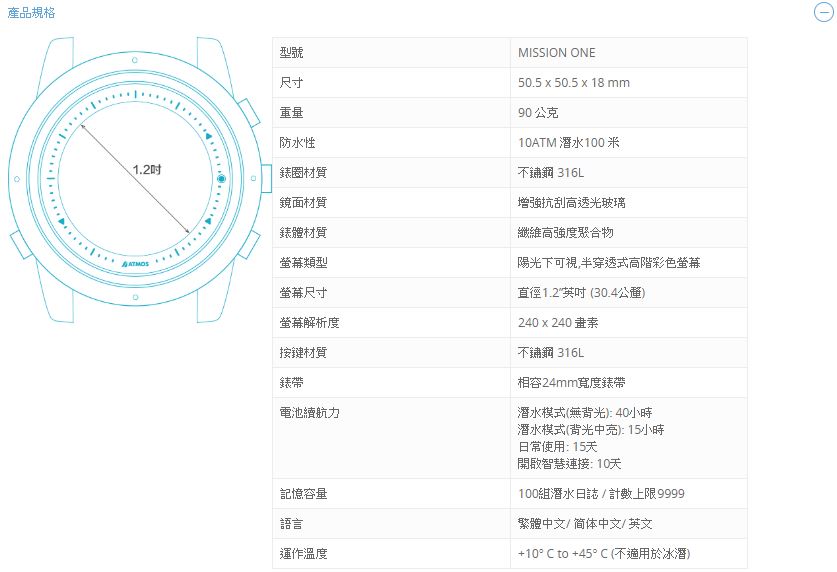Screen dimensions: 837x572
Task: Select 100組潛水日誌 / 計數上限9999 value
Action: pyautogui.click(x=601, y=494)
